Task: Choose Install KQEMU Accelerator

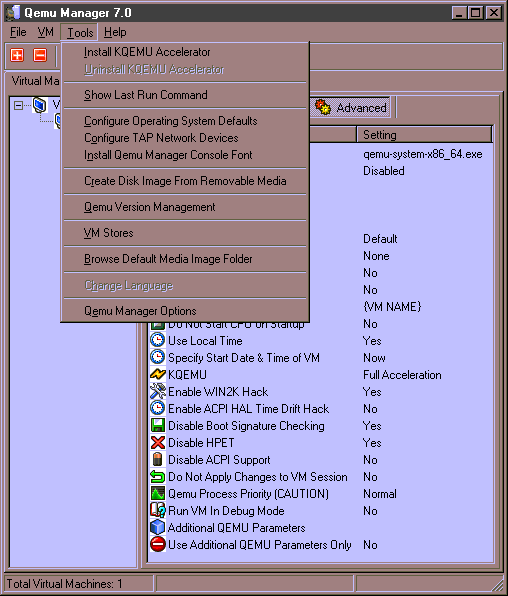Action: [185, 52]
